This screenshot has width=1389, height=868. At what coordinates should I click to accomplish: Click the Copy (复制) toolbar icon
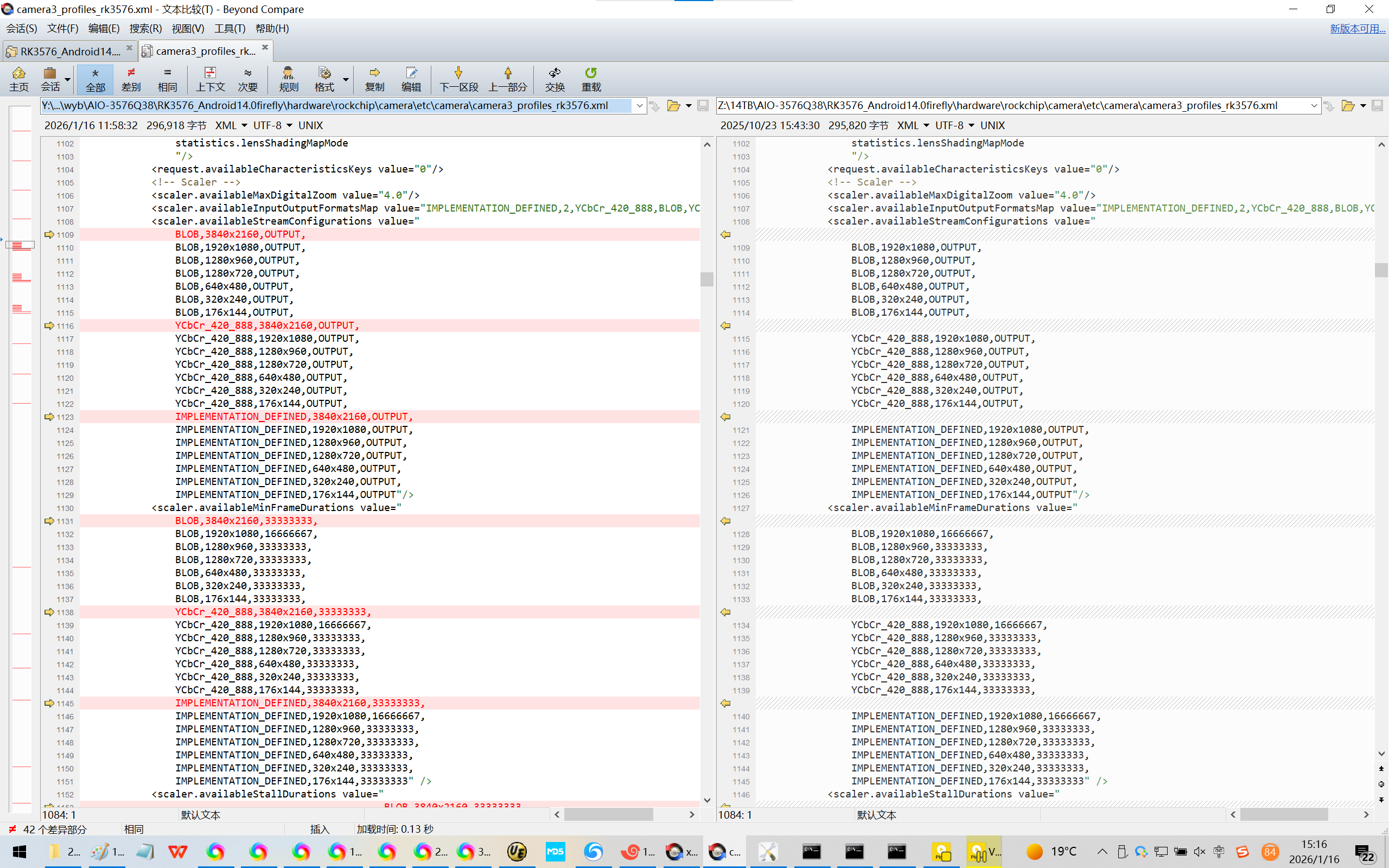tap(374, 79)
